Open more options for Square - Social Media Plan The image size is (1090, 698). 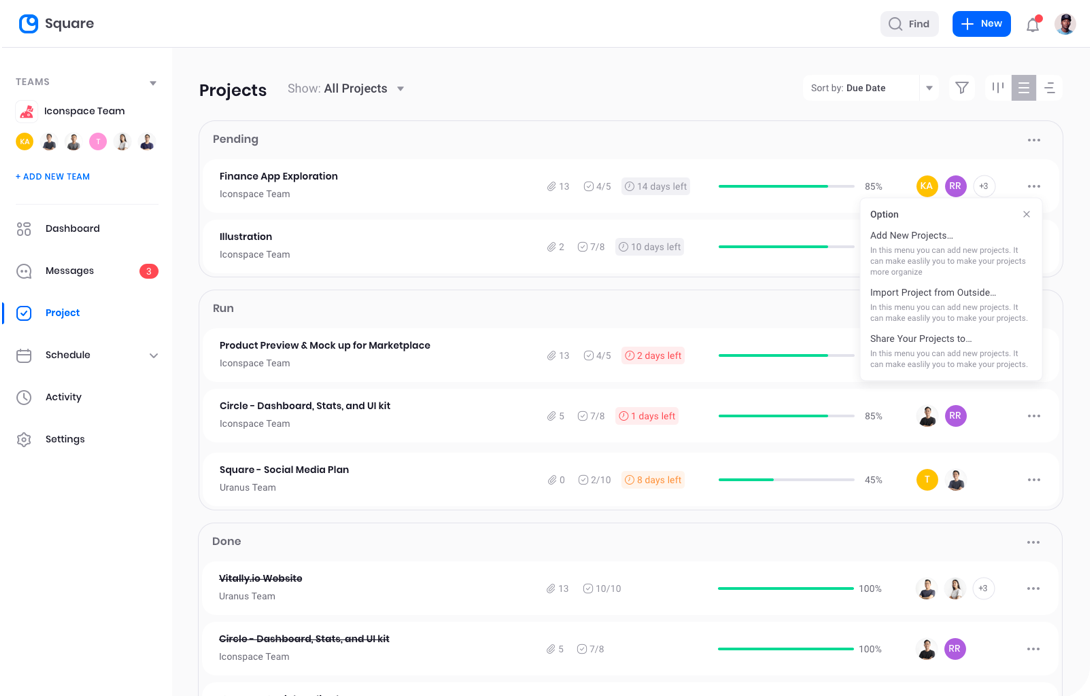pos(1033,480)
